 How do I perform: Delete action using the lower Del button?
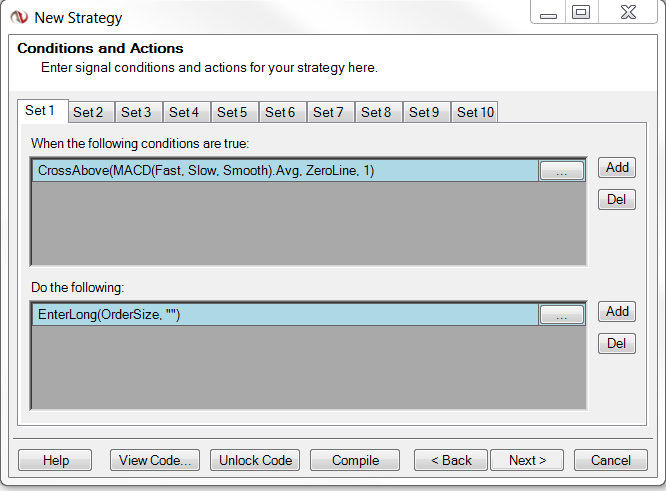(617, 343)
